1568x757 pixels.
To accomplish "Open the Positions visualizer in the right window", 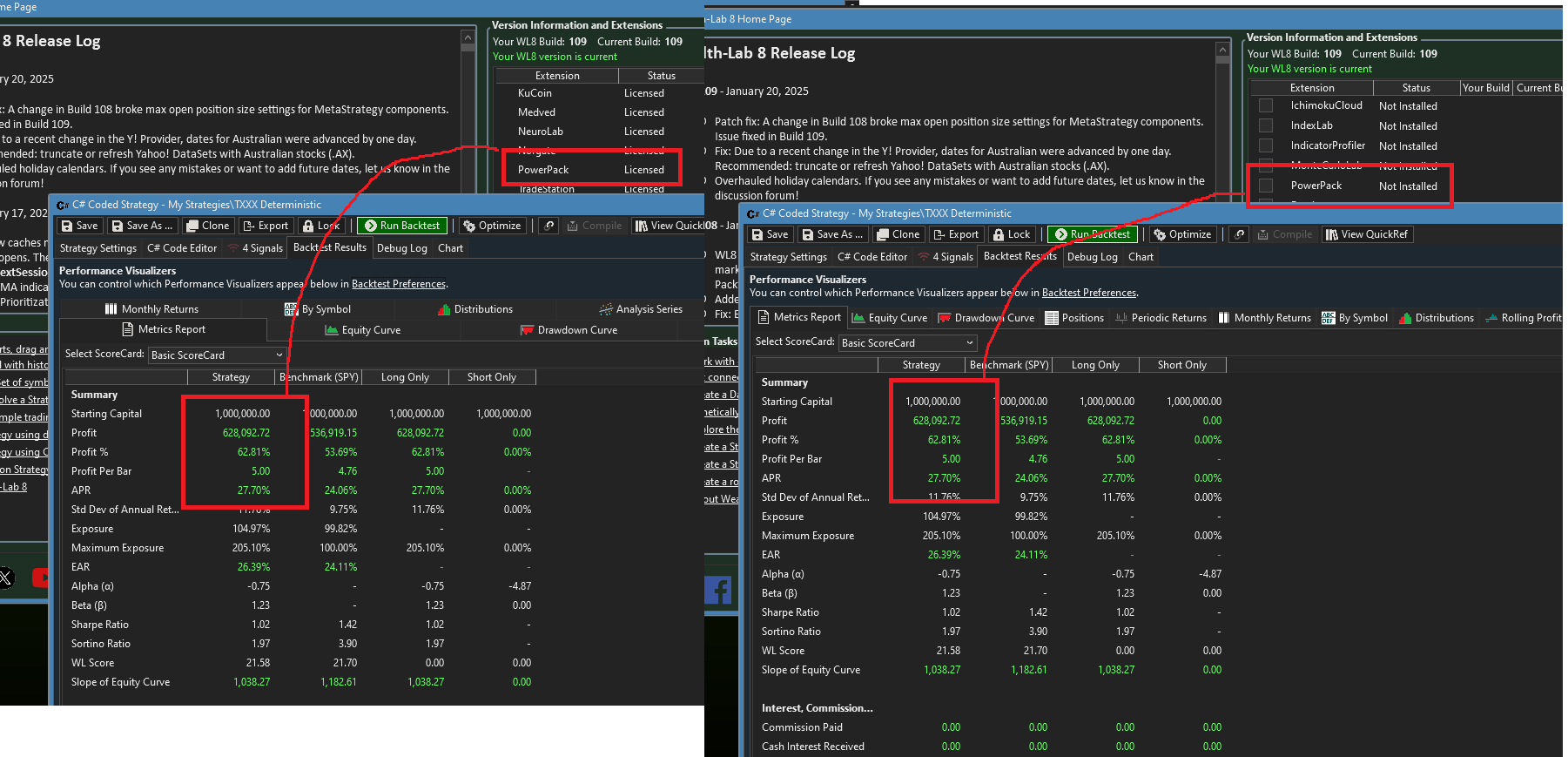I will click(1074, 318).
